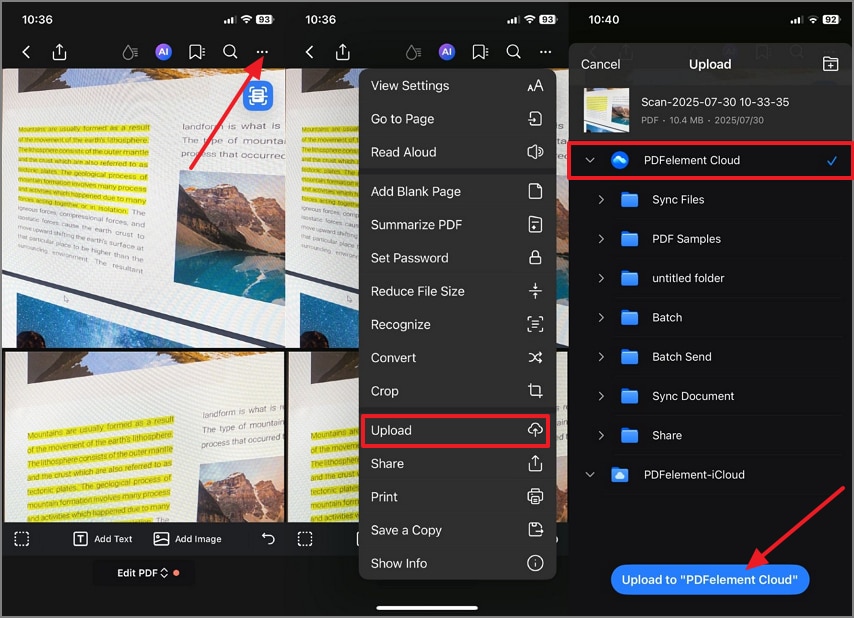Tap Add Text in left phone bottom bar
Image resolution: width=854 pixels, height=618 pixels.
pyautogui.click(x=103, y=539)
